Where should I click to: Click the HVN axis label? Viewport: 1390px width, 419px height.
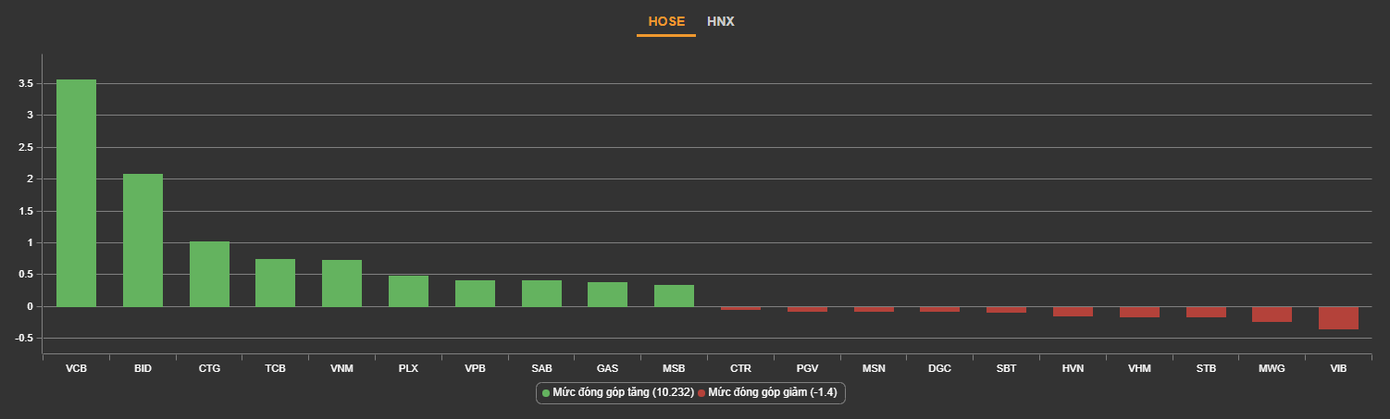tap(1072, 368)
